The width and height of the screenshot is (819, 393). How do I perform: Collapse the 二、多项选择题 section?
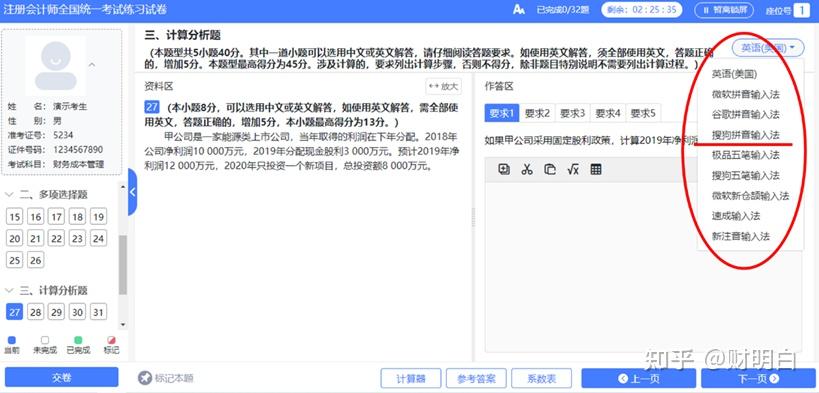9,194
